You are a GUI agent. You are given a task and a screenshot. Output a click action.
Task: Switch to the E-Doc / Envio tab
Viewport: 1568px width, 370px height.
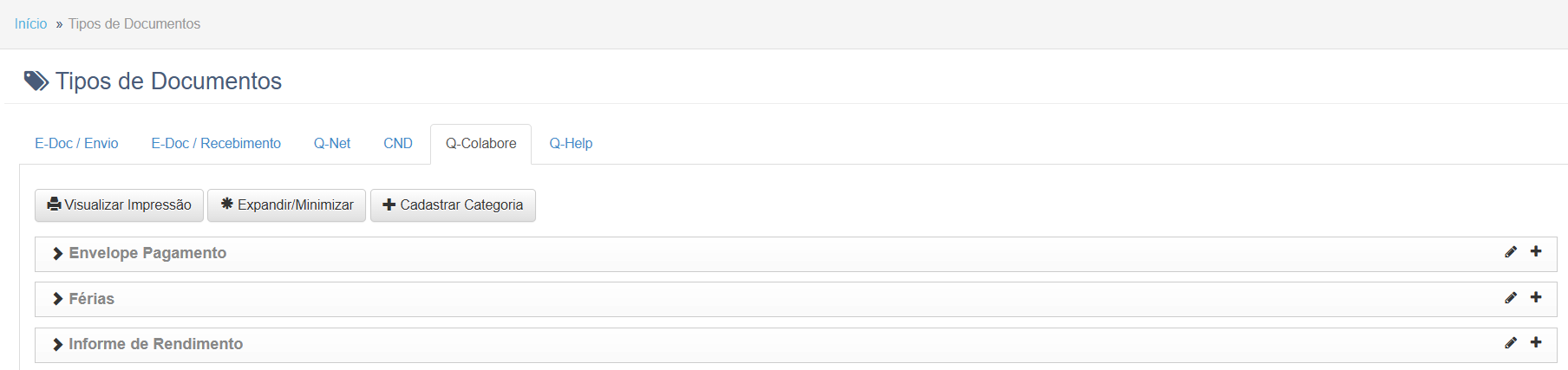pyautogui.click(x=76, y=144)
